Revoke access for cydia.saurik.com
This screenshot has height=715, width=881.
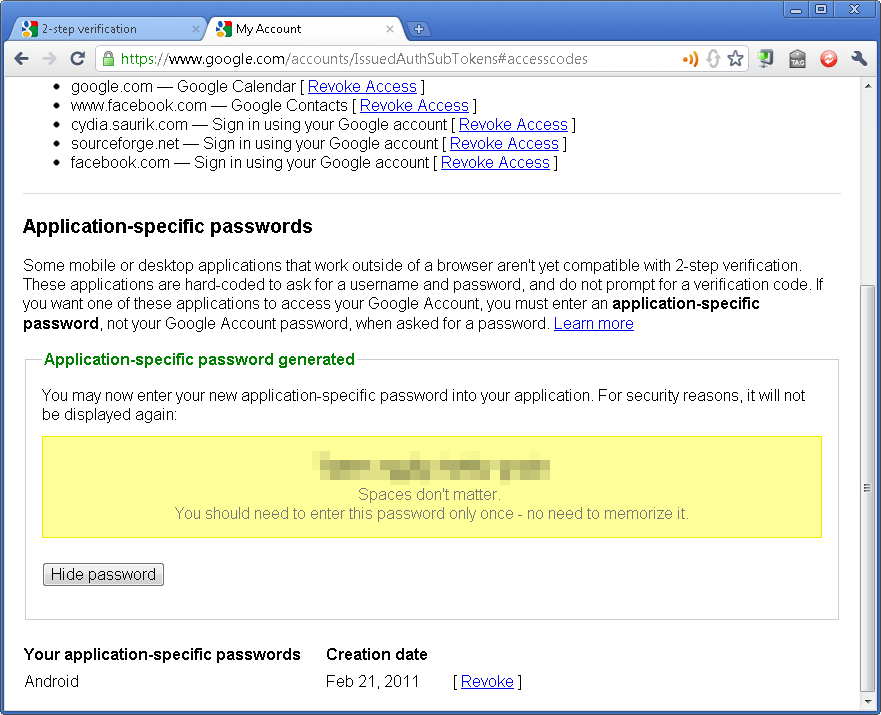[513, 125]
